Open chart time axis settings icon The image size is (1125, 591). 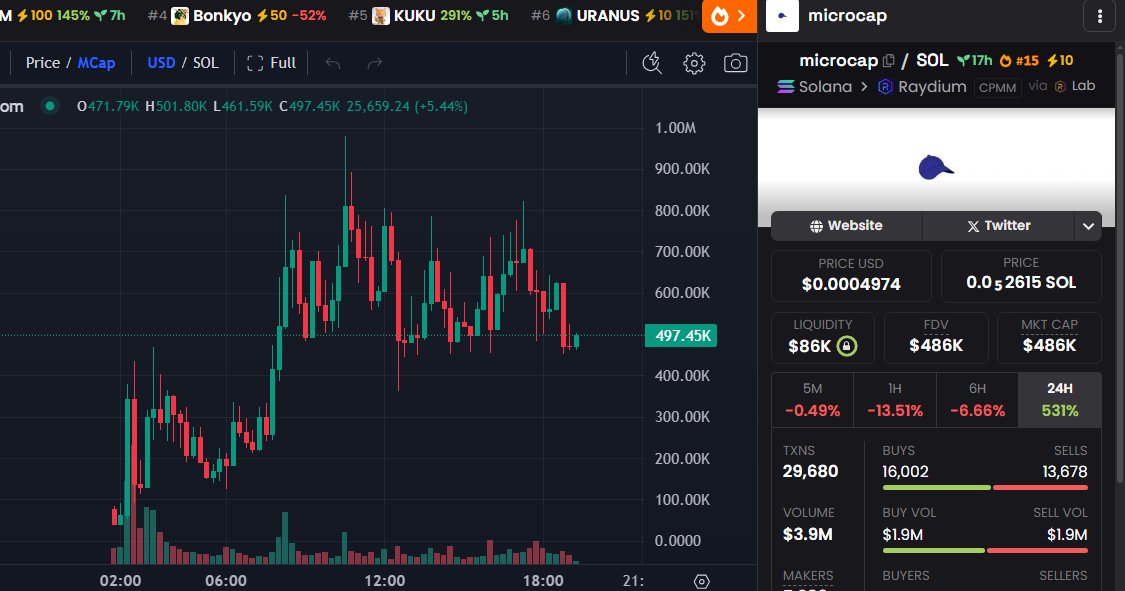click(x=702, y=581)
